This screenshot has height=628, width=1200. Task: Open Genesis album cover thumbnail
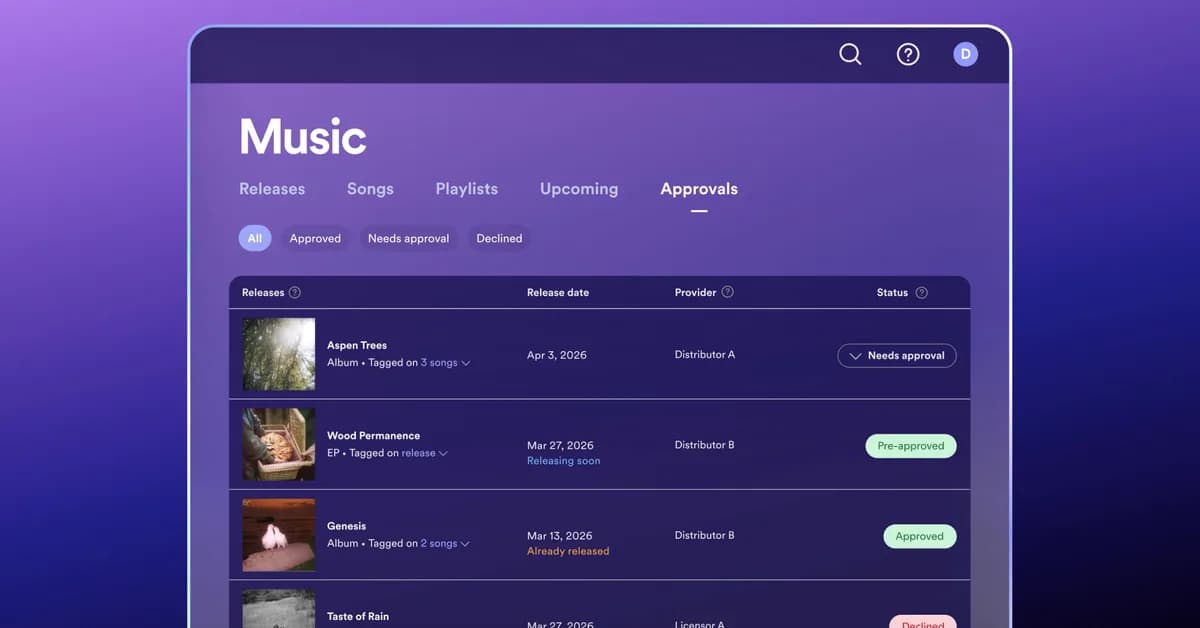pyautogui.click(x=279, y=535)
